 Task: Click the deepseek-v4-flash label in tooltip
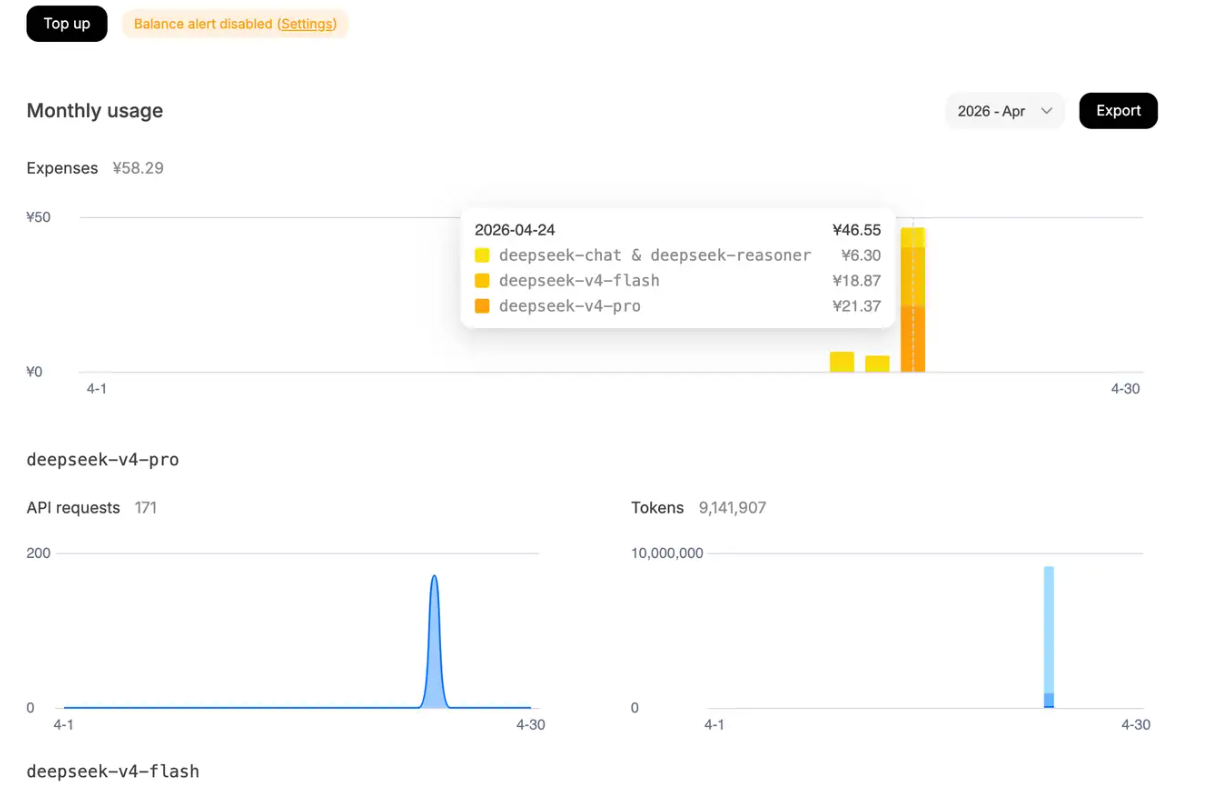[x=579, y=281]
